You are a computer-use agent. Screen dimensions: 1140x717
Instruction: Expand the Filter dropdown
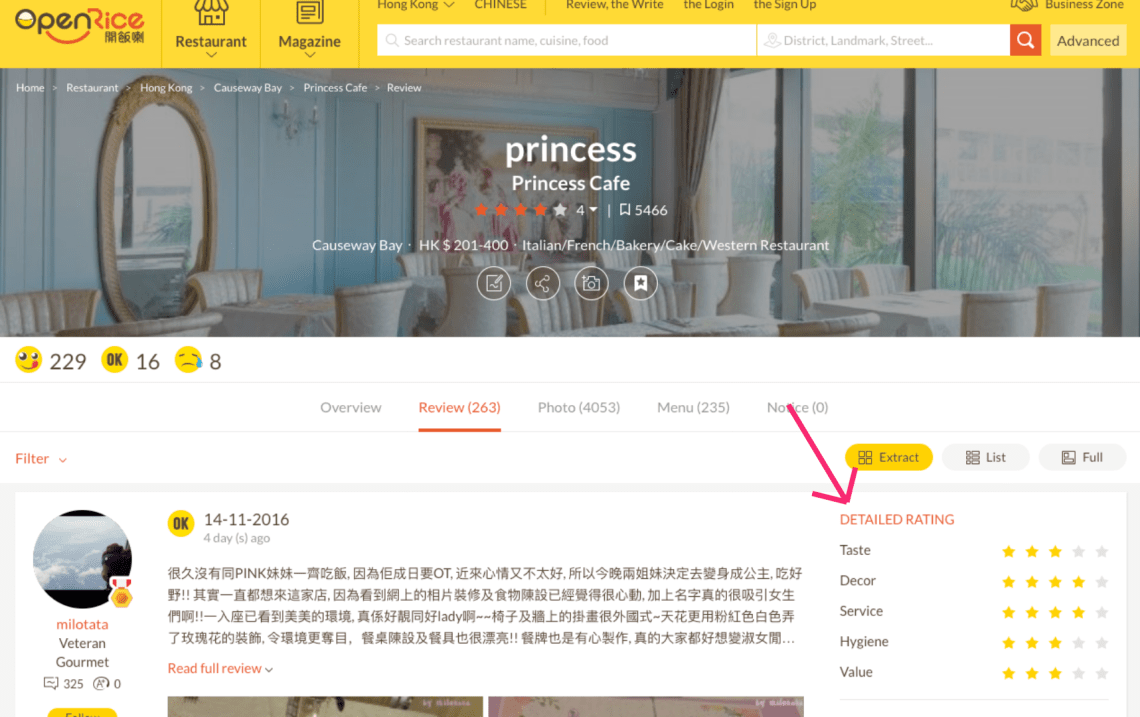pos(41,459)
